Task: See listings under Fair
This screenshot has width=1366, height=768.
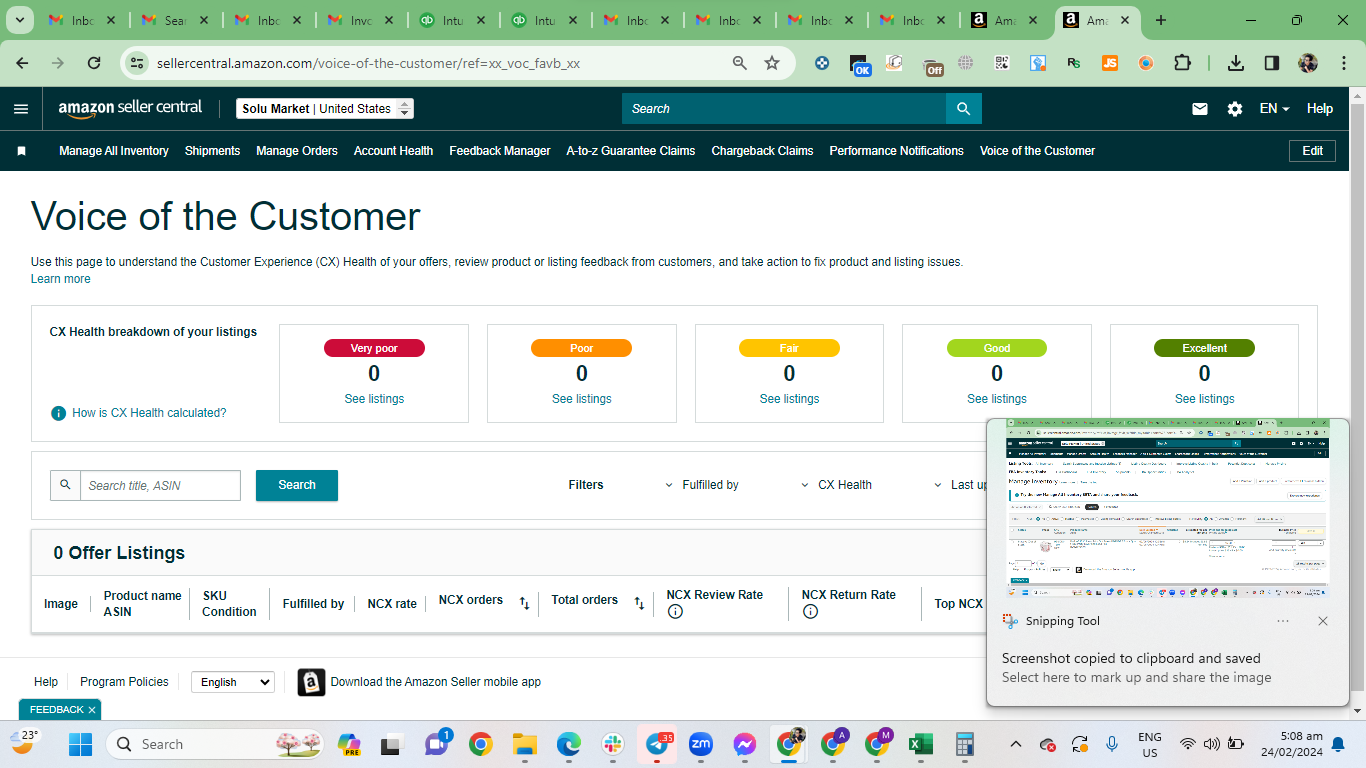Action: click(789, 399)
